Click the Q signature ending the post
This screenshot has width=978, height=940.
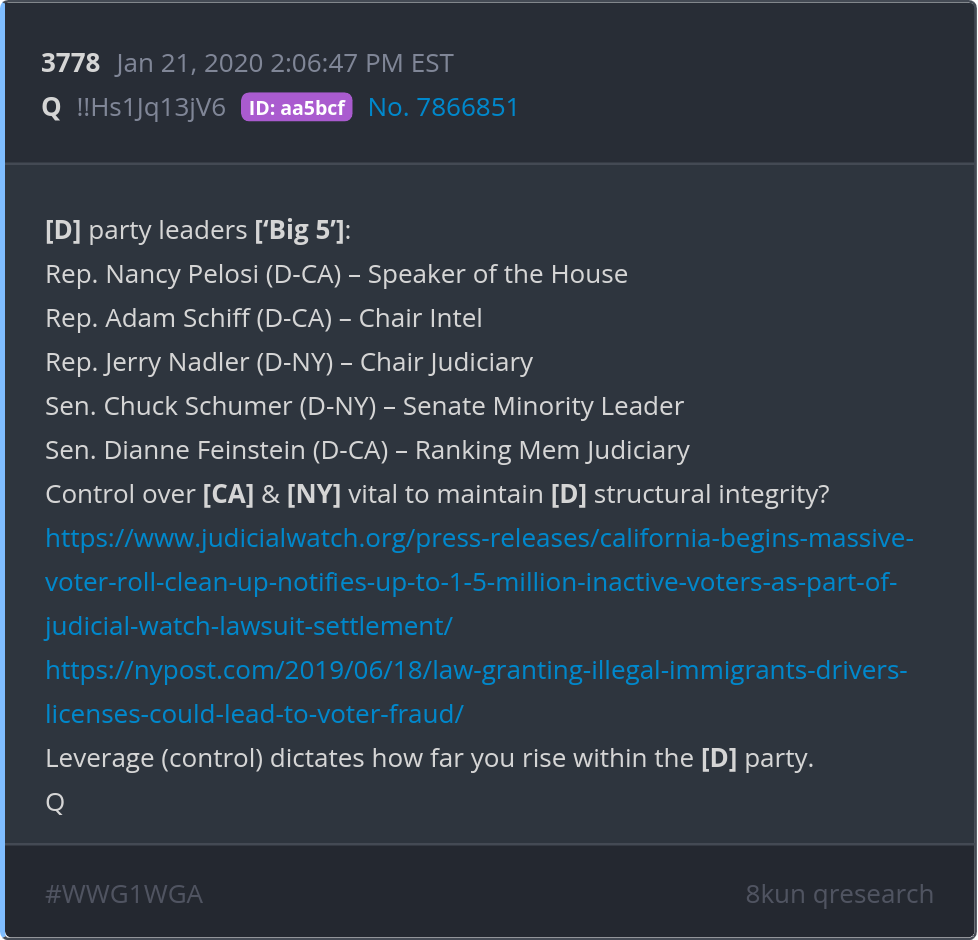pos(55,802)
